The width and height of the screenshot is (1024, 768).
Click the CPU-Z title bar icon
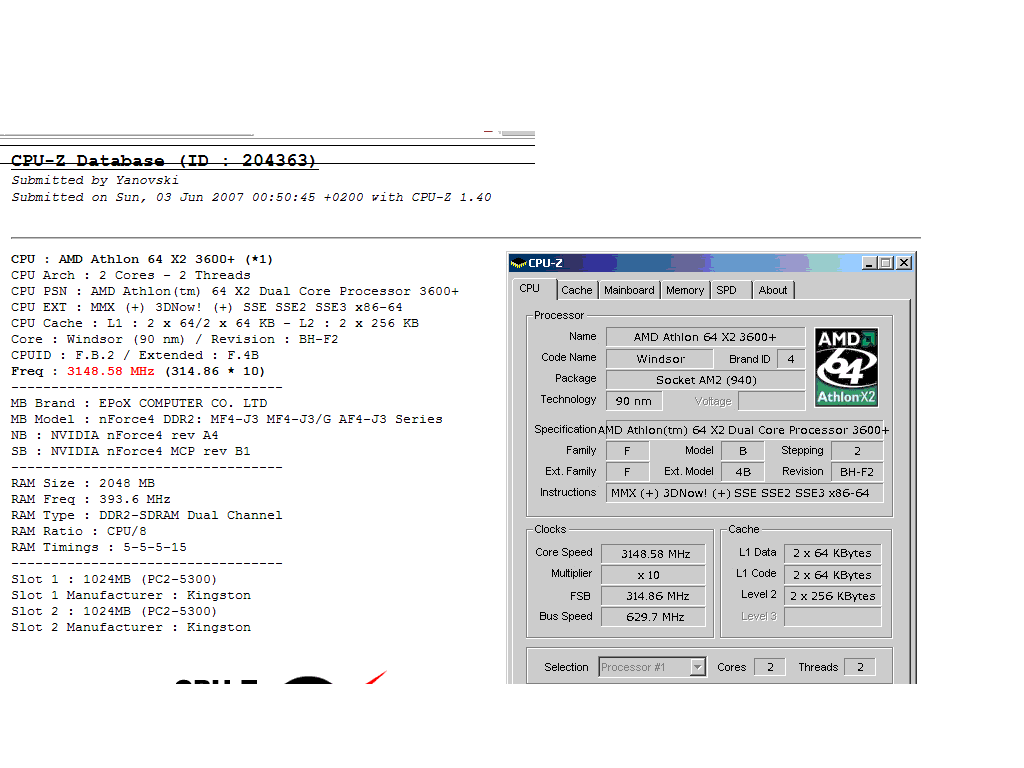tap(519, 263)
